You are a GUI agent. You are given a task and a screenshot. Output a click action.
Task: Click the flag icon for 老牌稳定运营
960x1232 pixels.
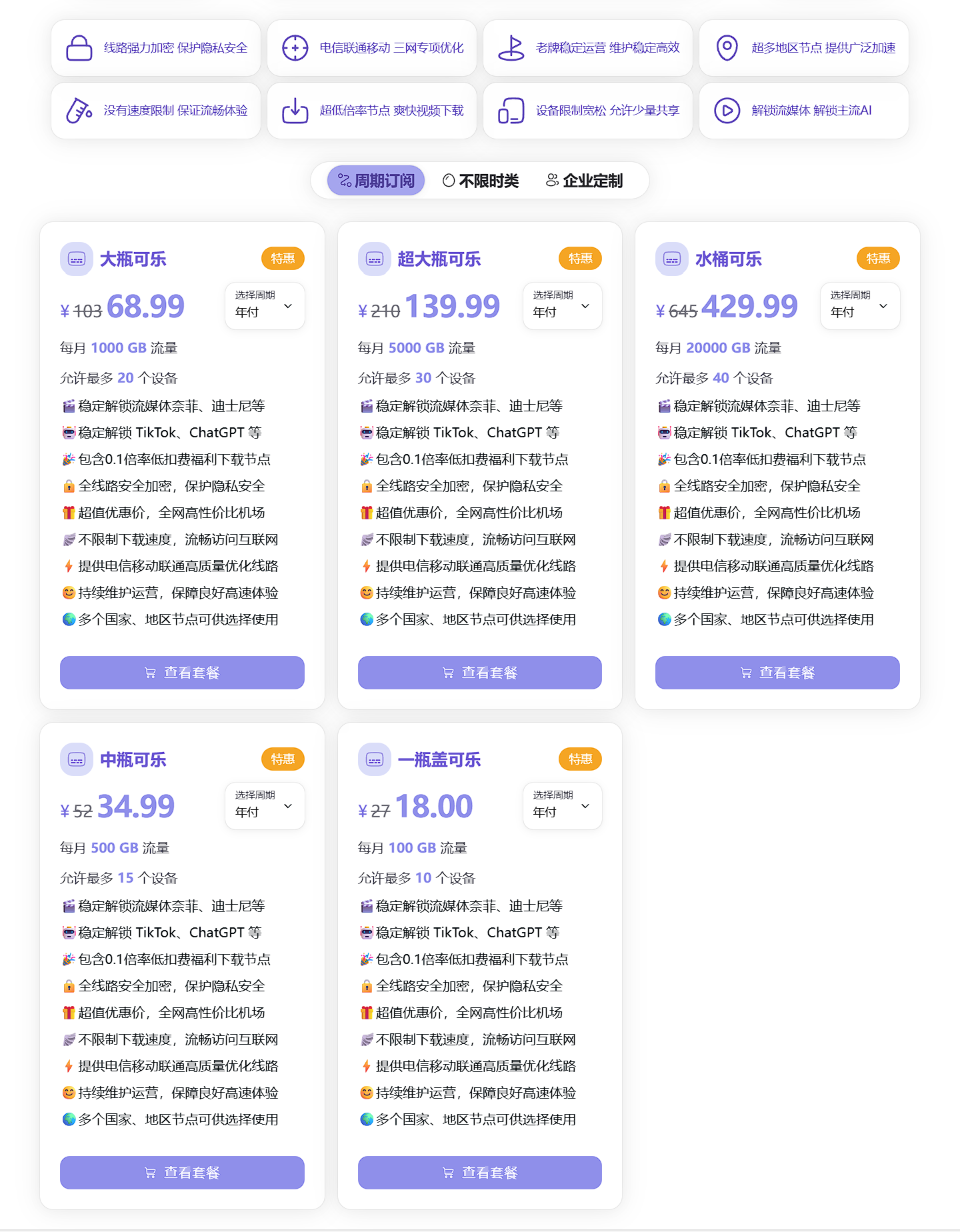coord(511,48)
